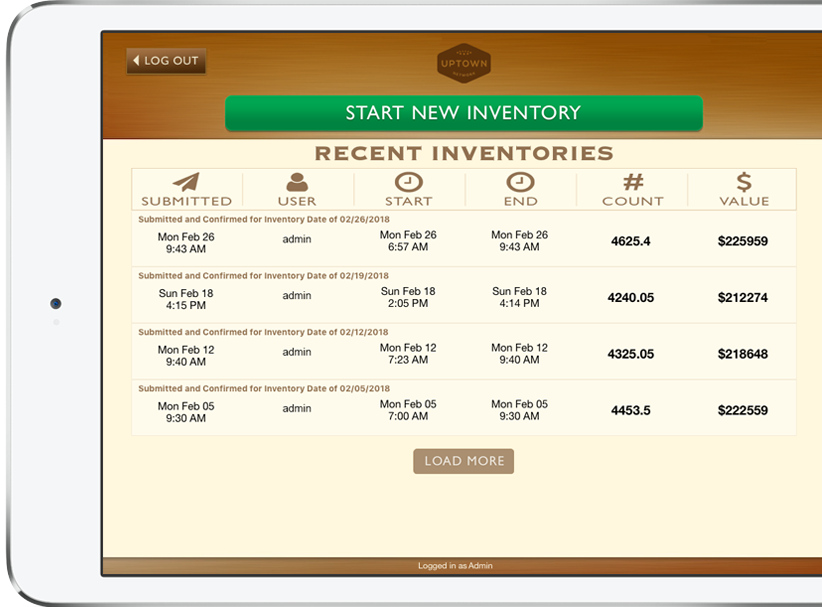Image resolution: width=822 pixels, height=607 pixels.
Task: Click count value 4453.5
Action: click(631, 410)
